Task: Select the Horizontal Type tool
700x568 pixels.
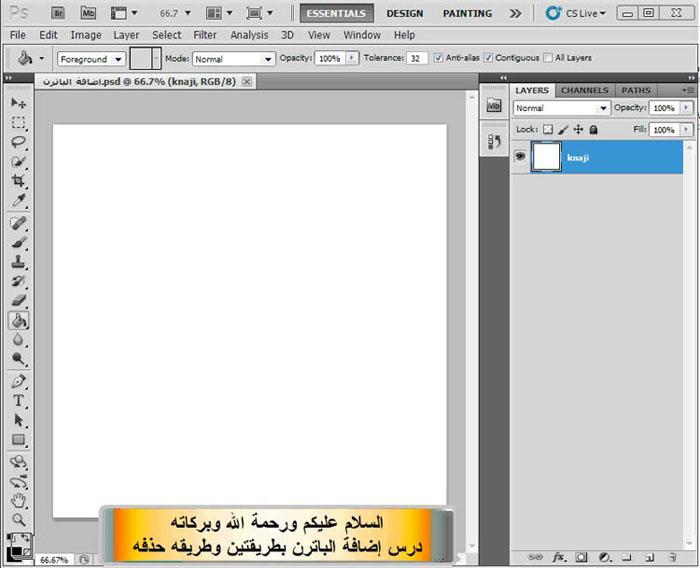Action: point(19,400)
